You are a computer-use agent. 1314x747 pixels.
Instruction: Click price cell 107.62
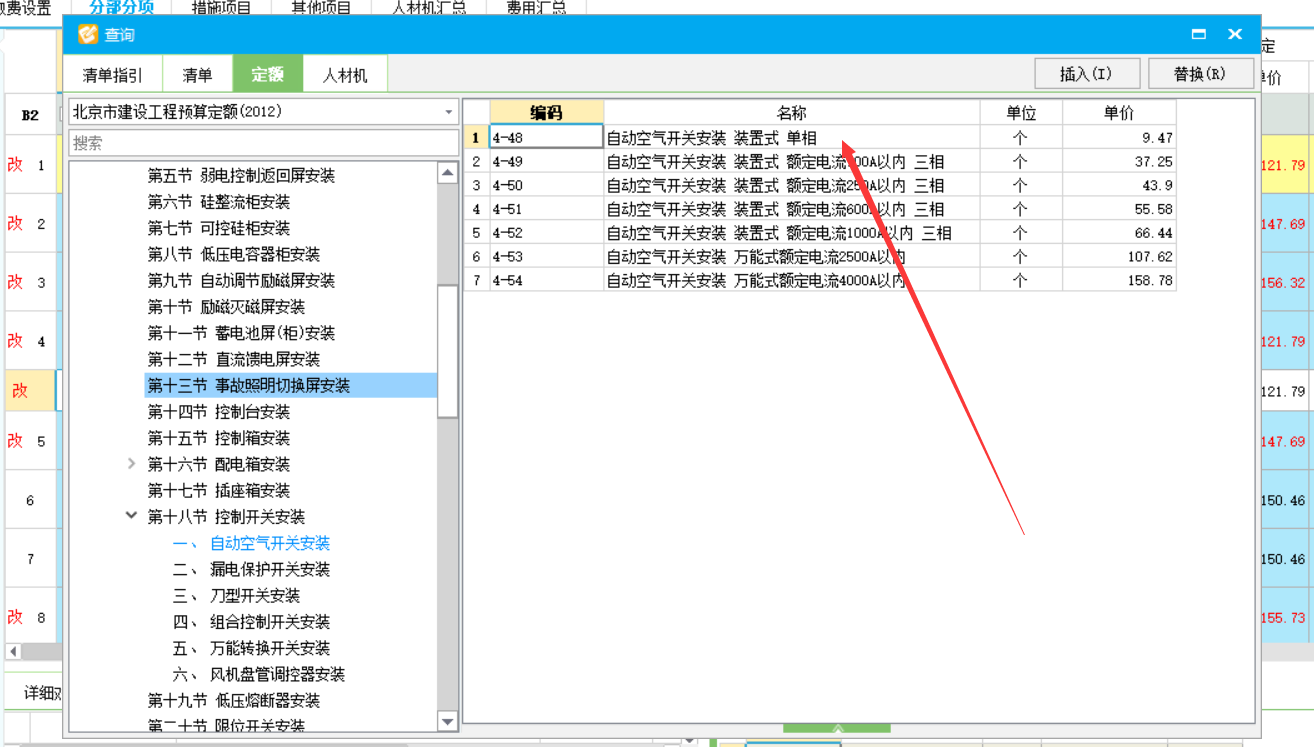pyautogui.click(x=1119, y=257)
